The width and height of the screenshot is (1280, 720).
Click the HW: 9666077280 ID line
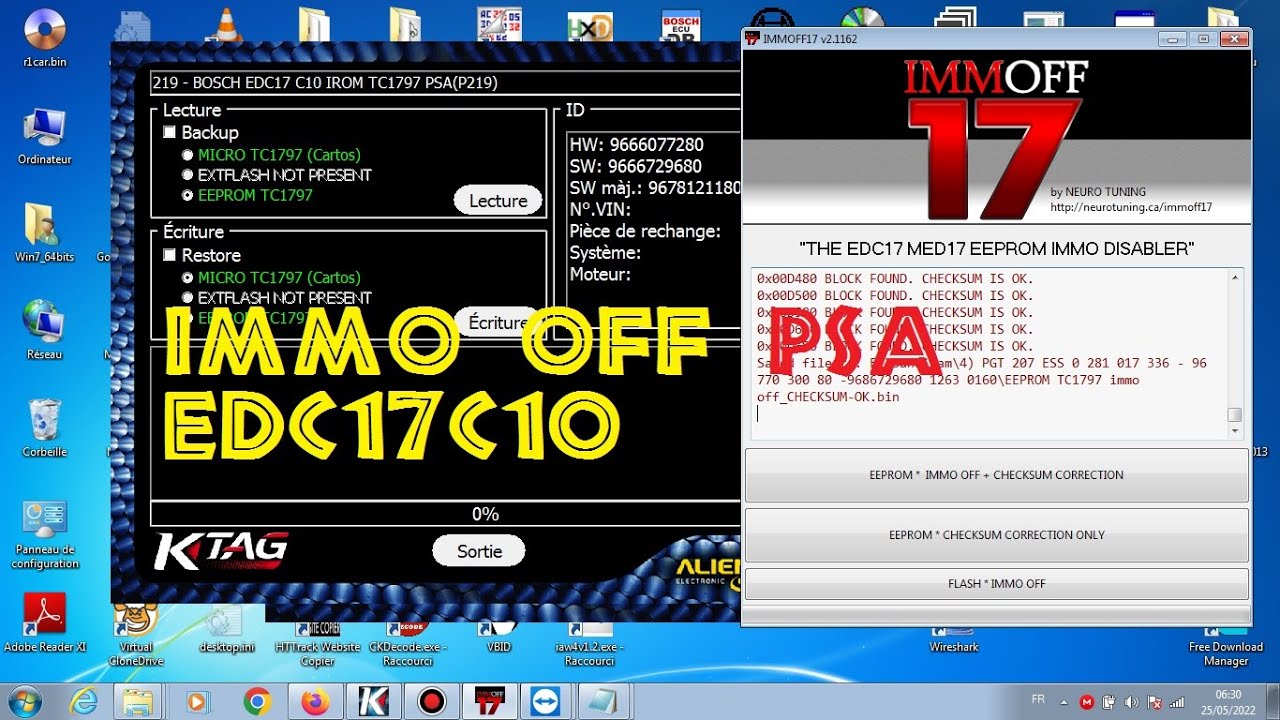point(636,145)
